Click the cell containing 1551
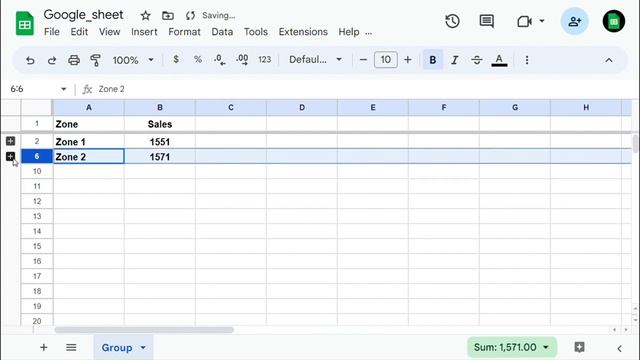The width and height of the screenshot is (640, 360). [x=160, y=142]
